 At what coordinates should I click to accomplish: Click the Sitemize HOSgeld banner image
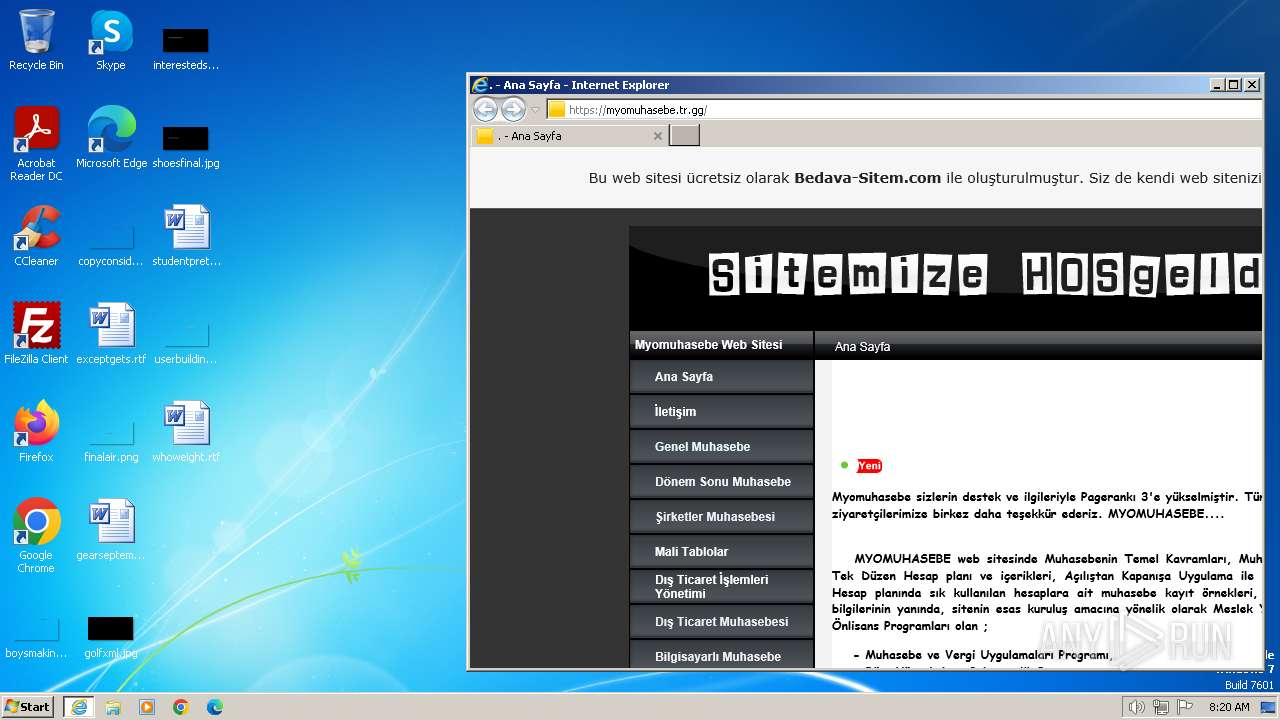tap(946, 278)
